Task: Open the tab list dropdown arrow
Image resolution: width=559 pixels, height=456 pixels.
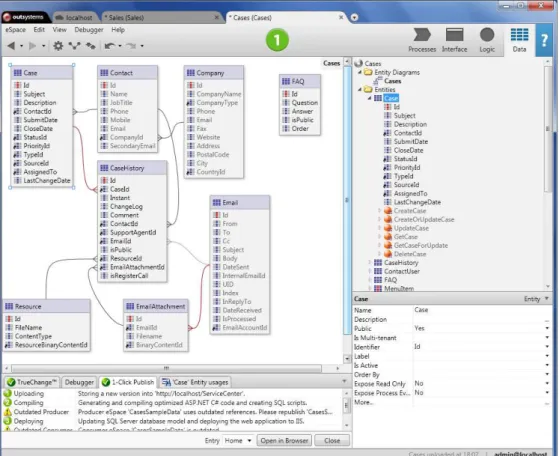Action: point(354,17)
